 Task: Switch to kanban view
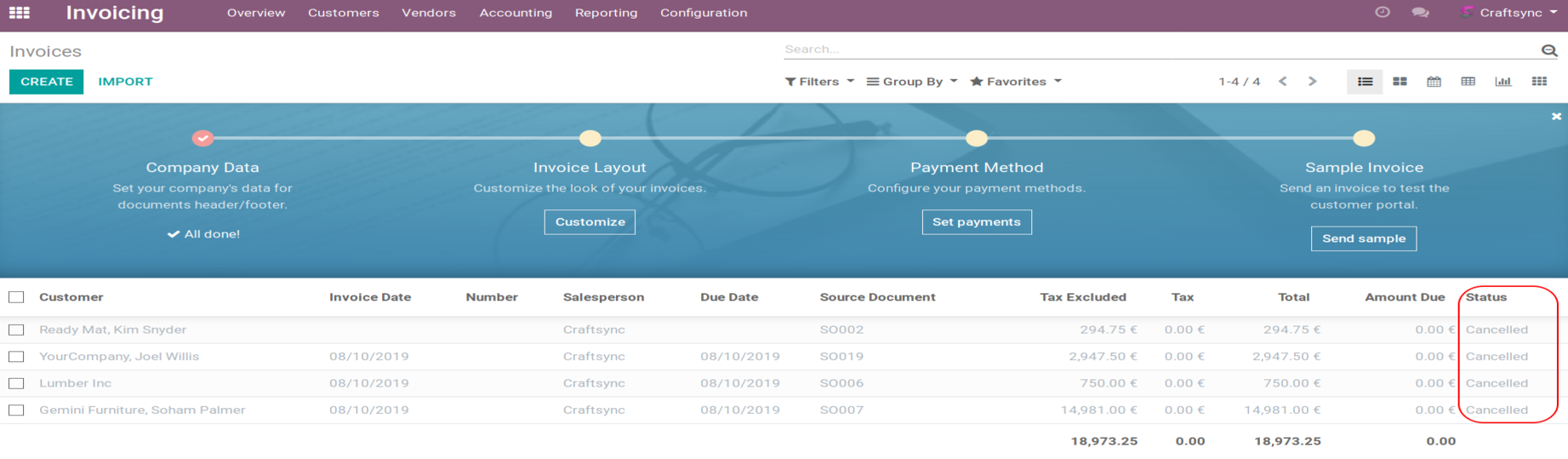tap(1400, 82)
